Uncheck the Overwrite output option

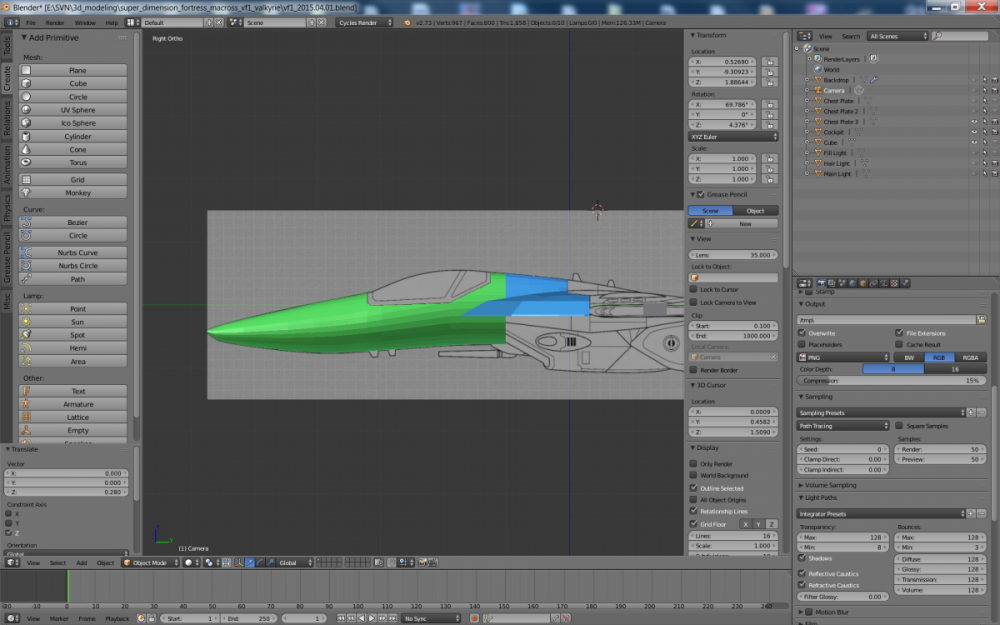coord(802,333)
